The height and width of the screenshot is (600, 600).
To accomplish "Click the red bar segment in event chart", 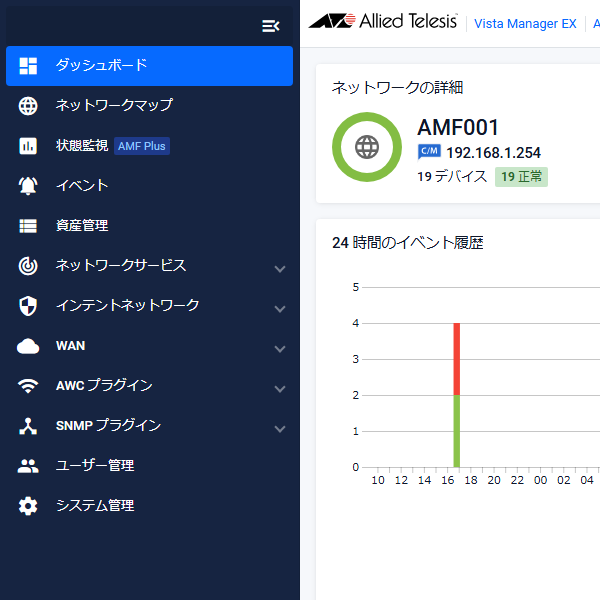I will 457,359.
